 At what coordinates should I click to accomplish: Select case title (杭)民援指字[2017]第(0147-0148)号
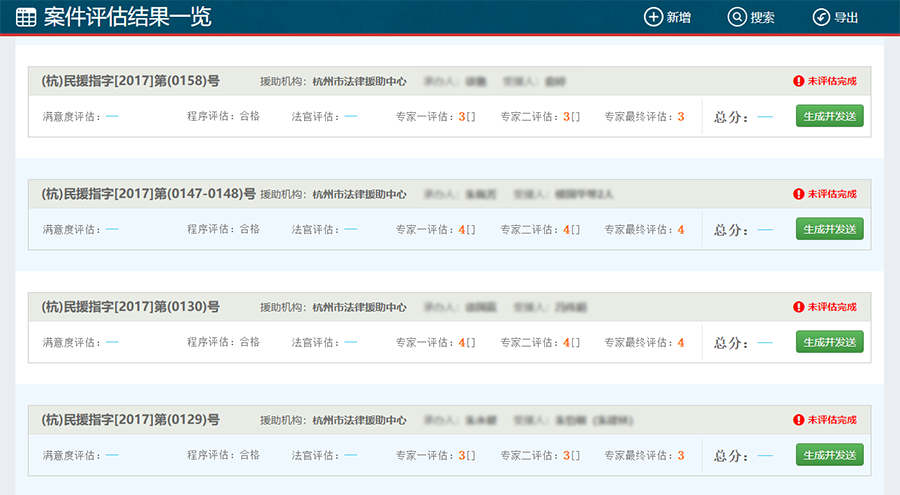(148, 194)
